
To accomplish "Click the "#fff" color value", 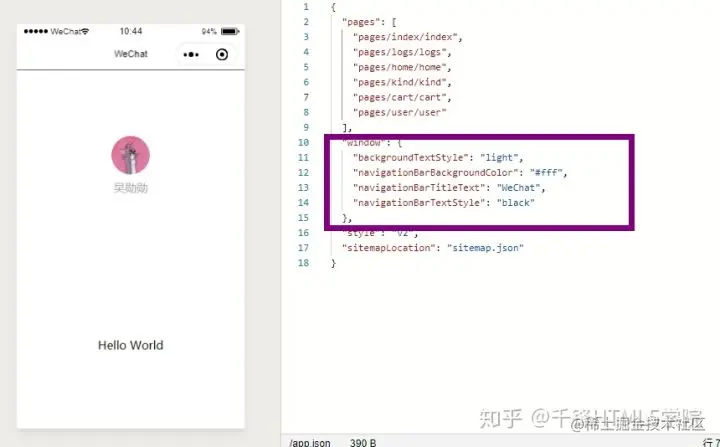I will pos(546,173).
